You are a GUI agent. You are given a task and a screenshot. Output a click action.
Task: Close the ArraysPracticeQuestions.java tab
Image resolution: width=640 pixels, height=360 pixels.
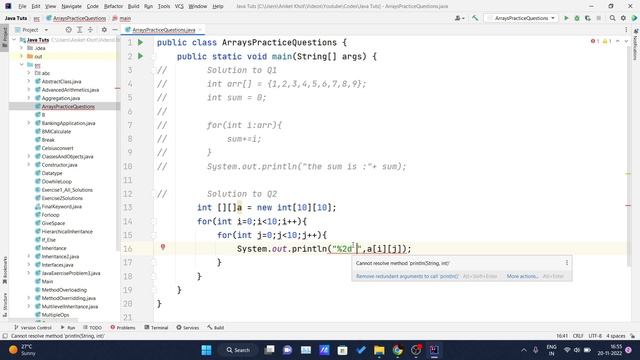pyautogui.click(x=200, y=30)
